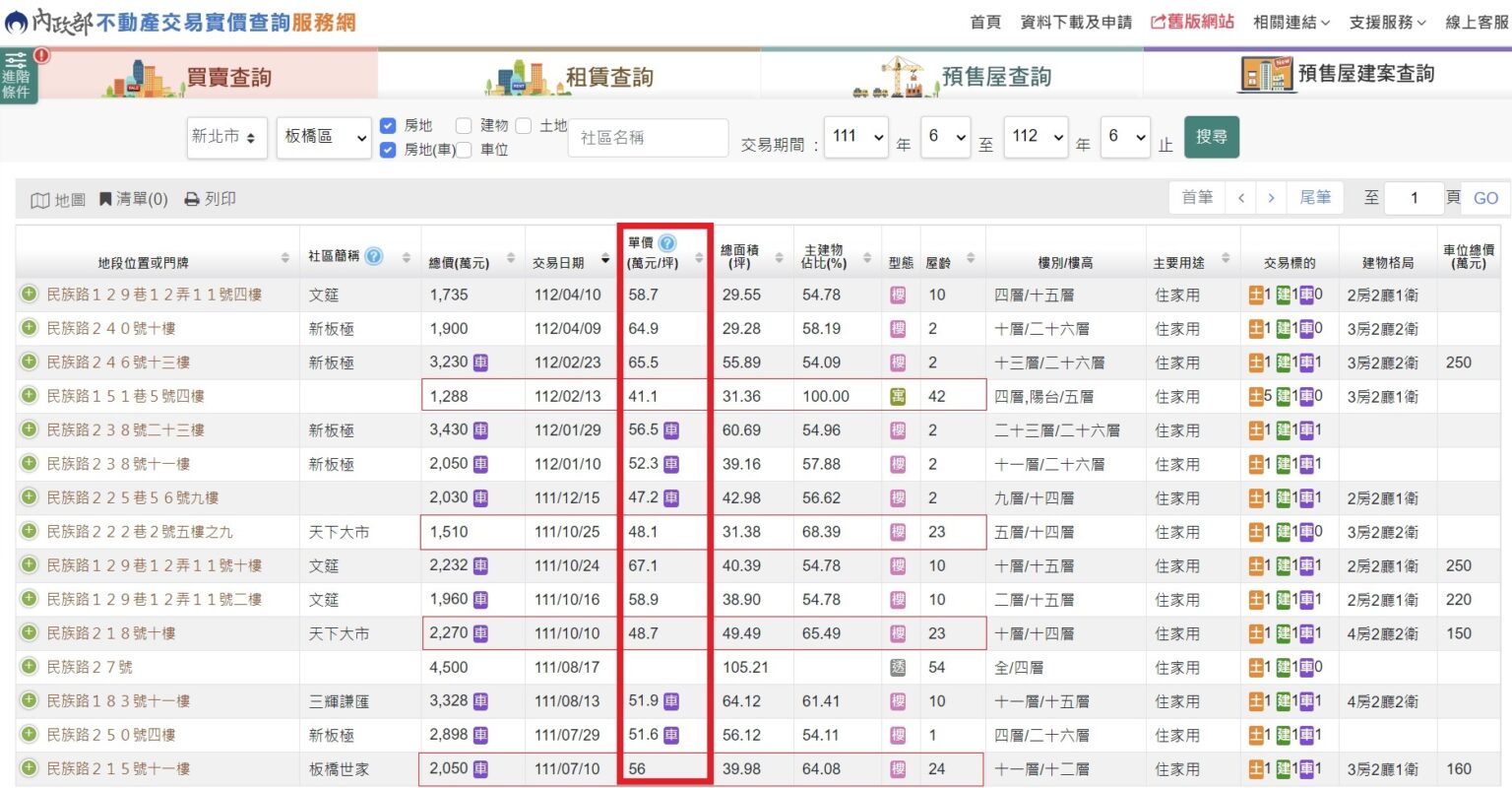Viewport: 1512px width, 788px height.
Task: Open address link 民族路250號四樓
Action: click(x=111, y=735)
